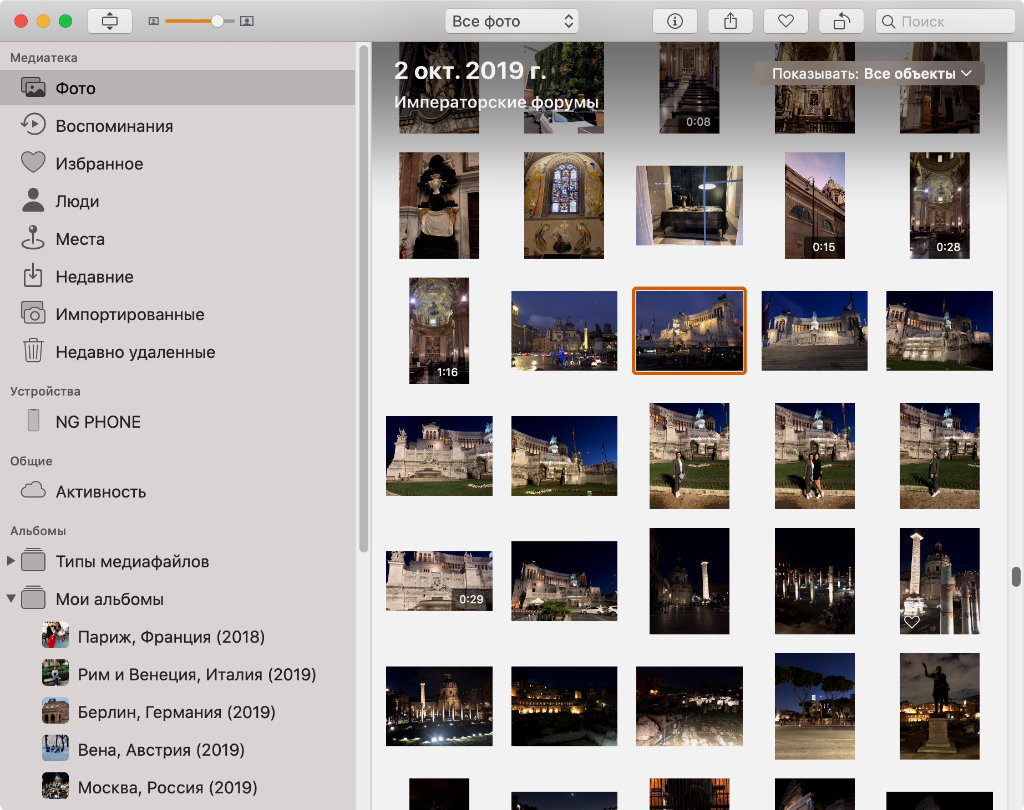Open Memories (Воспоминания) in sidebar
The height and width of the screenshot is (810, 1024).
coord(114,126)
